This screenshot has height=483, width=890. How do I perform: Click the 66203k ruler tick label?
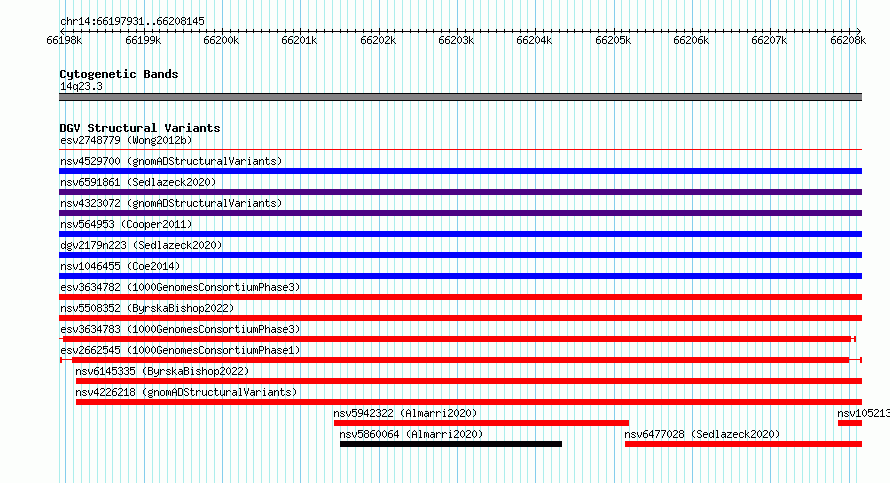point(456,40)
